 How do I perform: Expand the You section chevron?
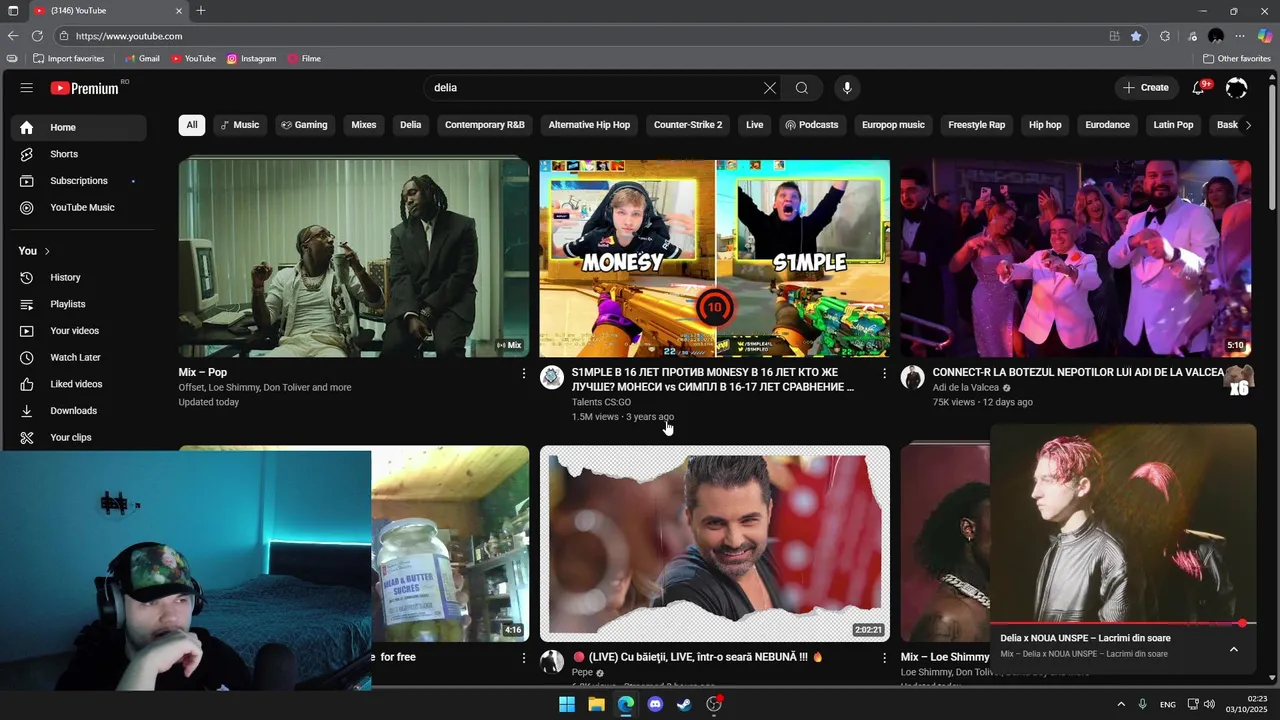point(47,251)
